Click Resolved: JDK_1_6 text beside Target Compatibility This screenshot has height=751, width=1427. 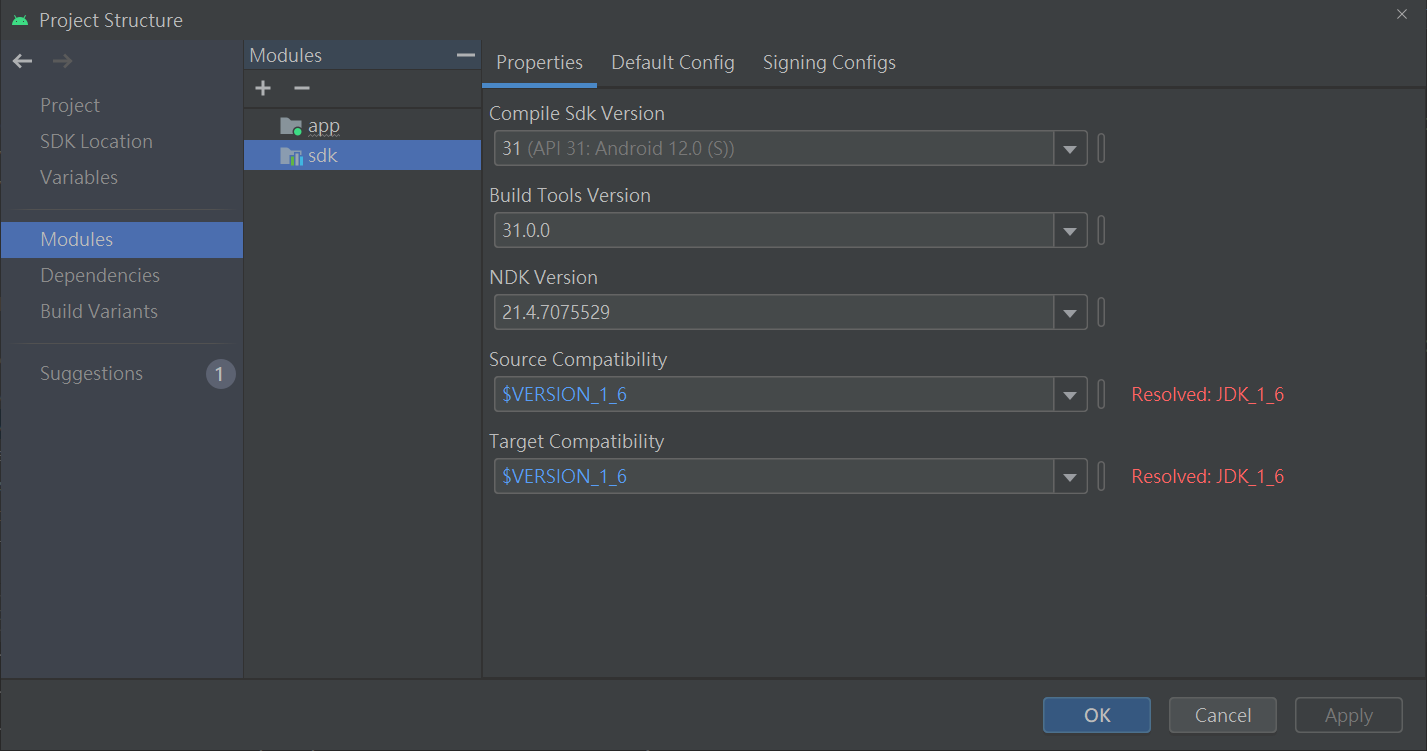click(1207, 477)
